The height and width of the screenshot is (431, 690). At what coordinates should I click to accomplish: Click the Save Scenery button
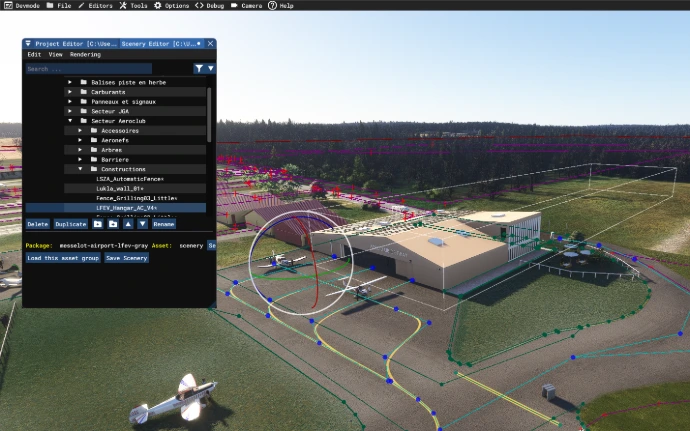point(127,258)
